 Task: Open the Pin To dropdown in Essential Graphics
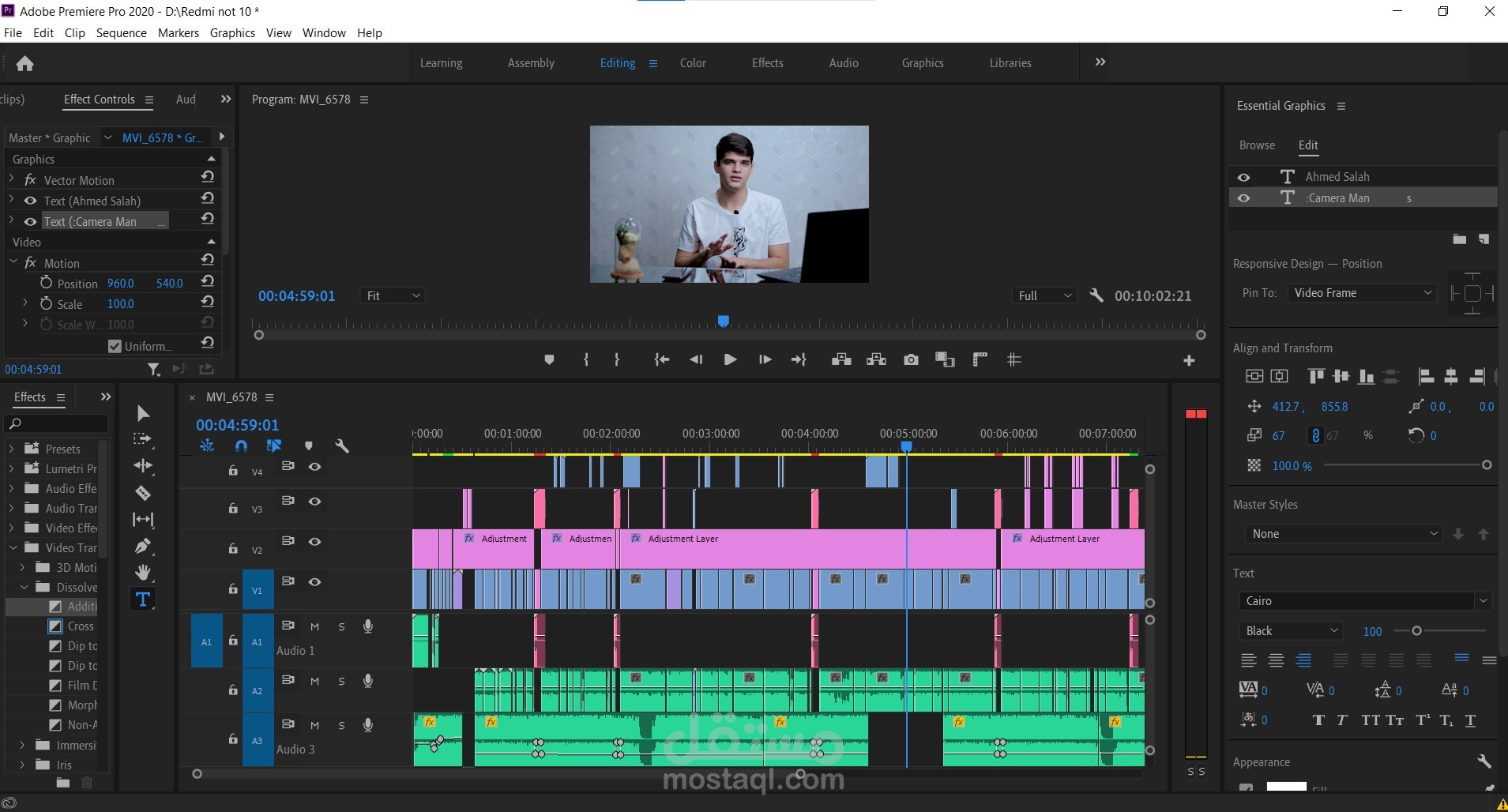pyautogui.click(x=1362, y=292)
